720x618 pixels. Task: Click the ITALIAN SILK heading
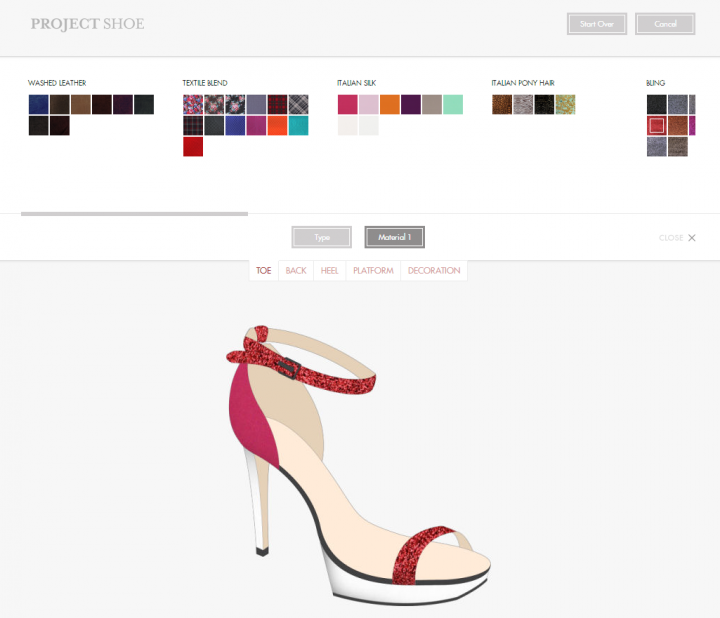[x=356, y=83]
